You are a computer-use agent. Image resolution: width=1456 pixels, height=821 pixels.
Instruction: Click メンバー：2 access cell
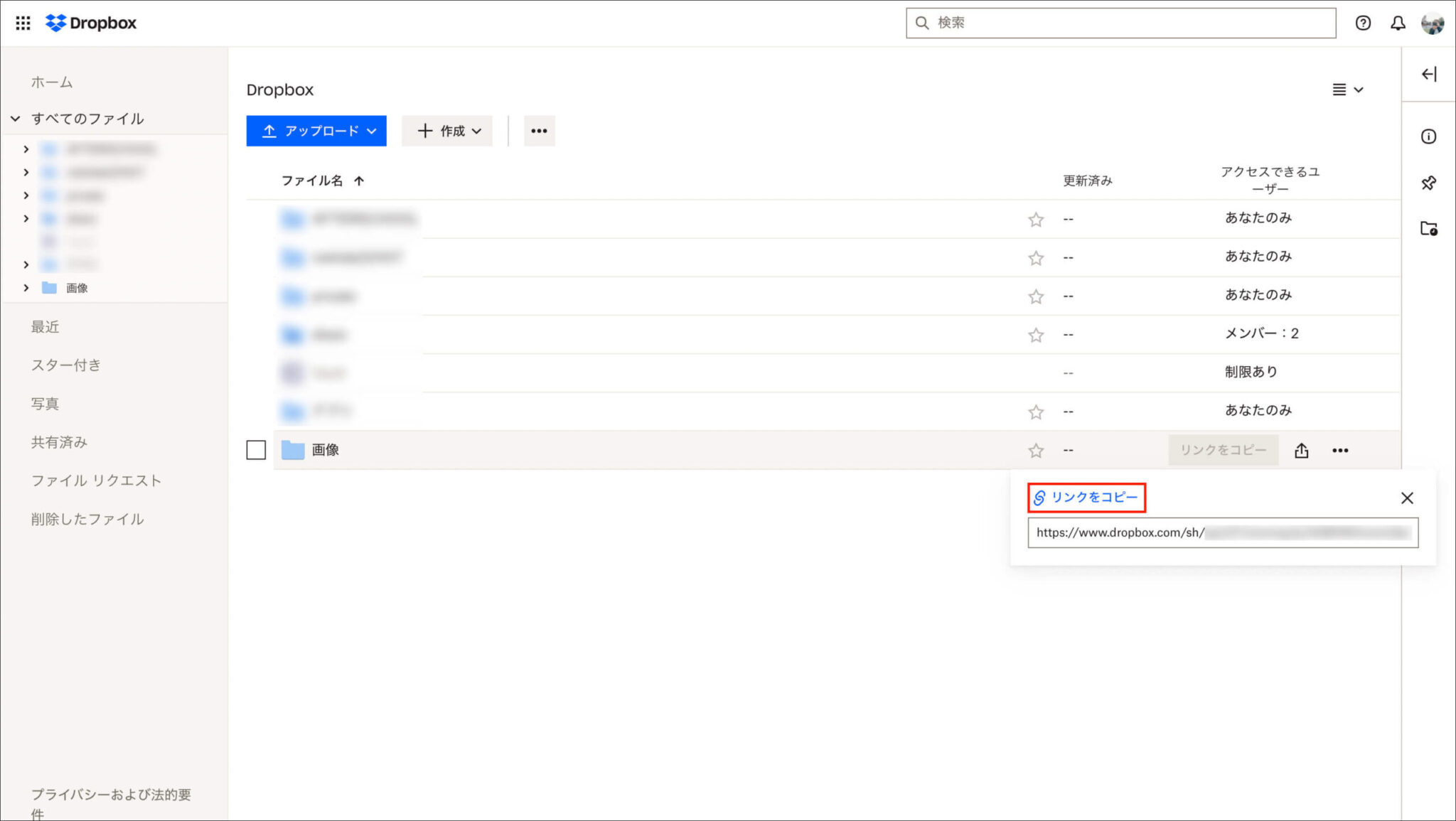pos(1261,333)
